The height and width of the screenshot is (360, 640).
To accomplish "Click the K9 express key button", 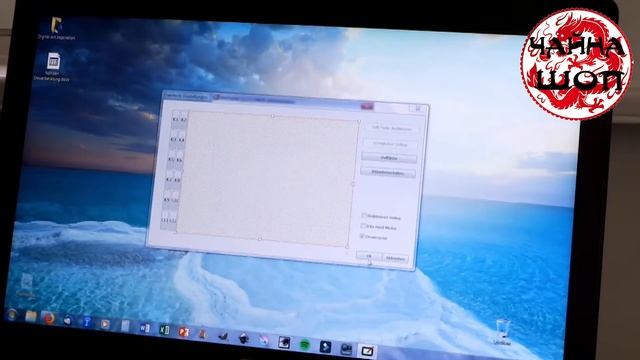I will [167, 199].
